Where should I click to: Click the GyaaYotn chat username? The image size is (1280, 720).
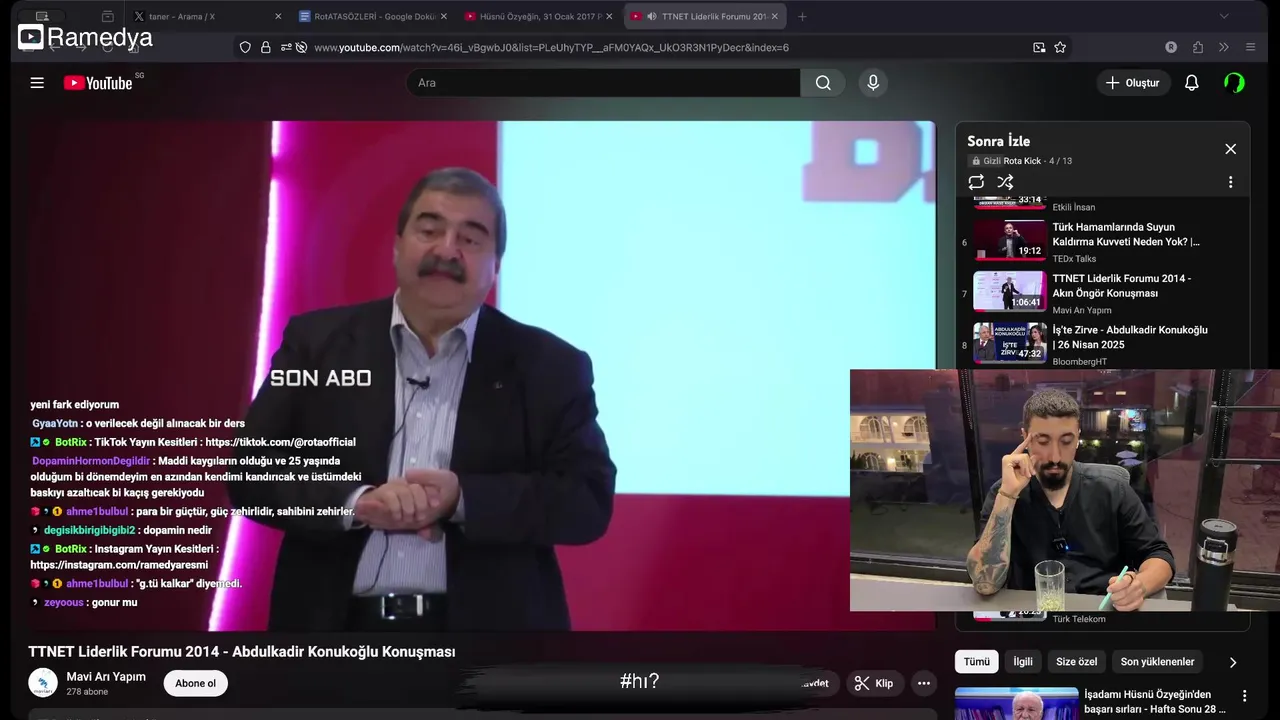[54, 423]
